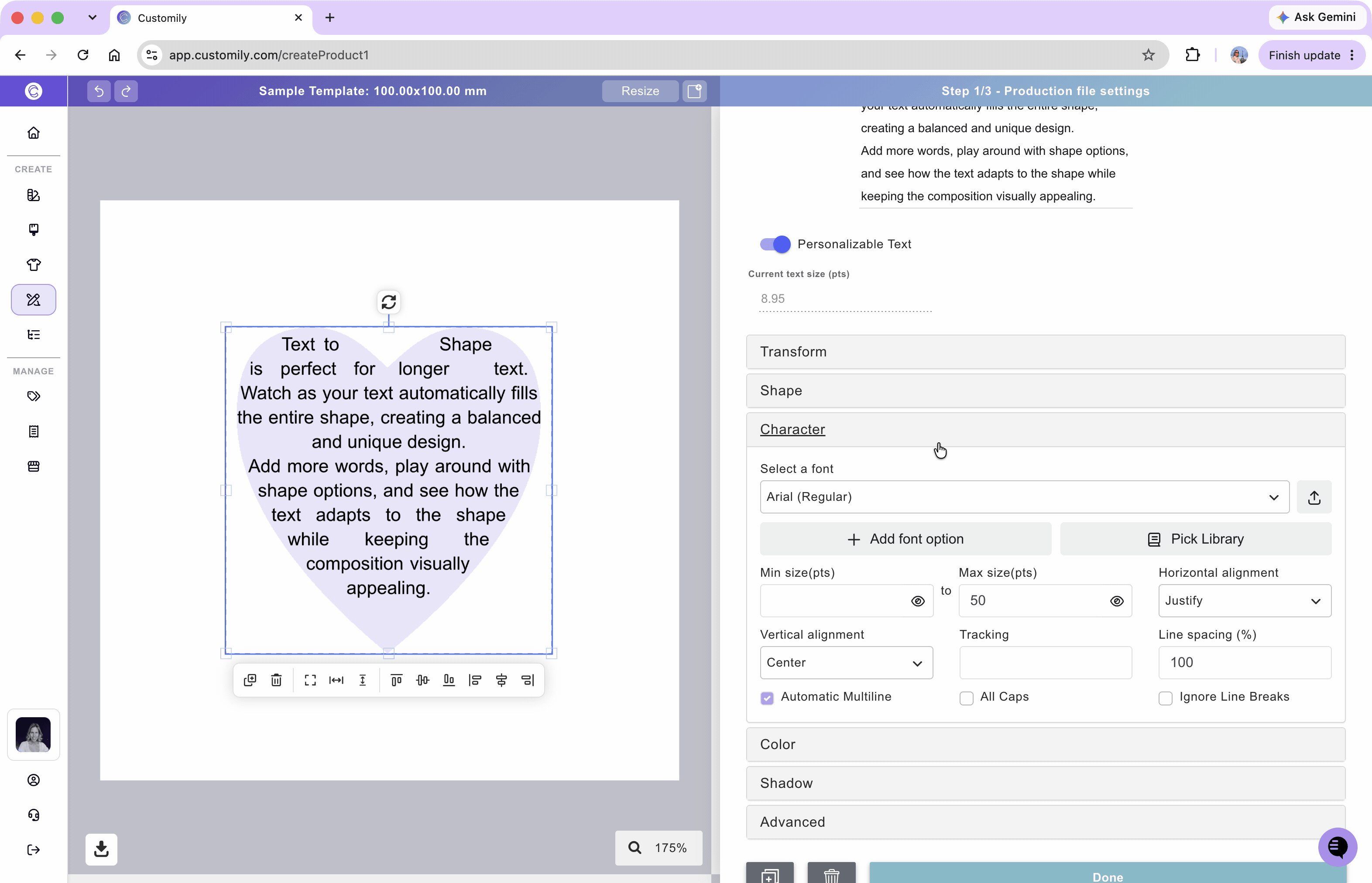This screenshot has width=1372, height=883.
Task: Click the t-shirt products sidebar icon
Action: pyautogui.click(x=33, y=264)
